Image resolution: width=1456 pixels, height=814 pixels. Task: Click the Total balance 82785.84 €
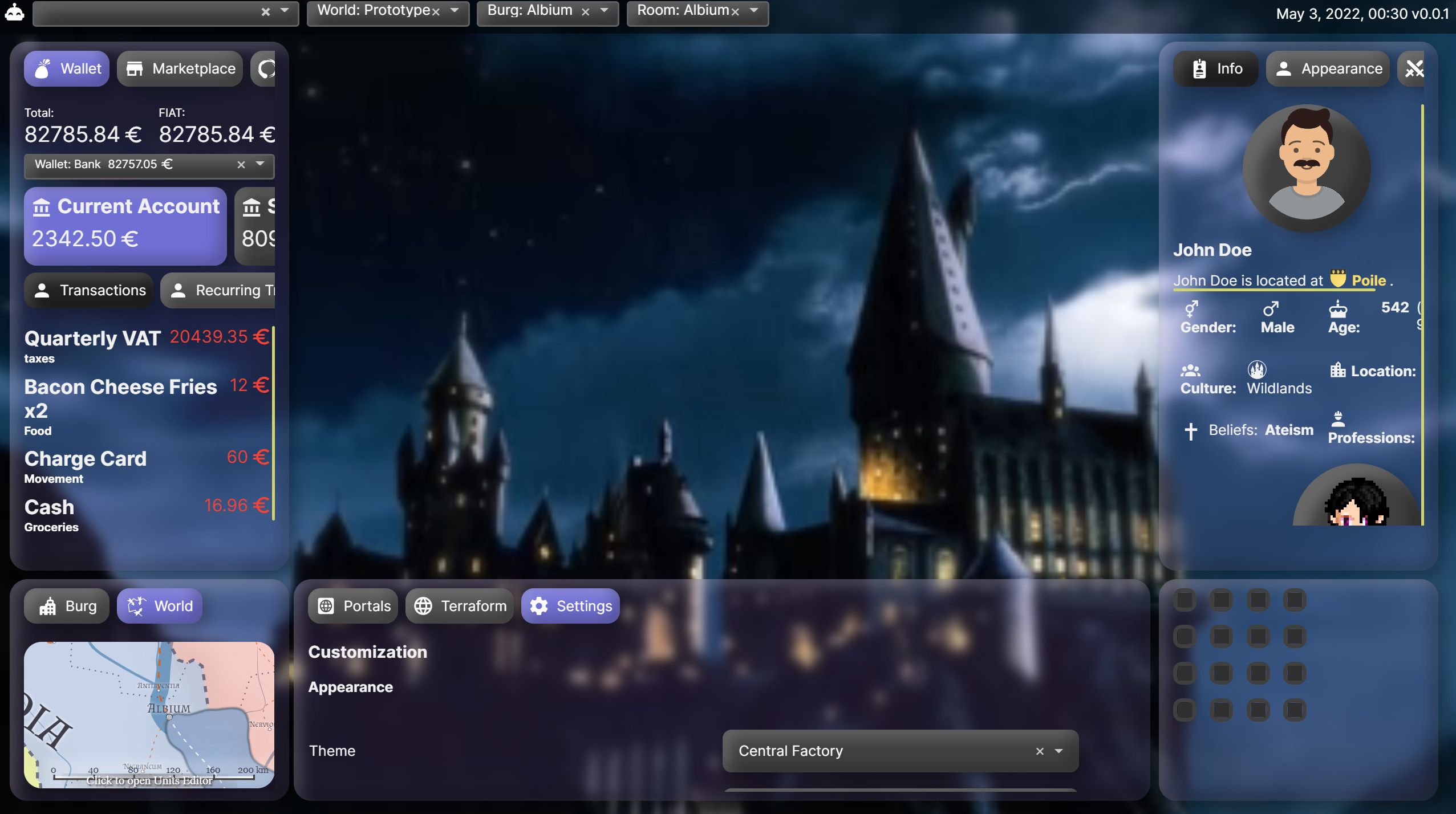(x=83, y=135)
